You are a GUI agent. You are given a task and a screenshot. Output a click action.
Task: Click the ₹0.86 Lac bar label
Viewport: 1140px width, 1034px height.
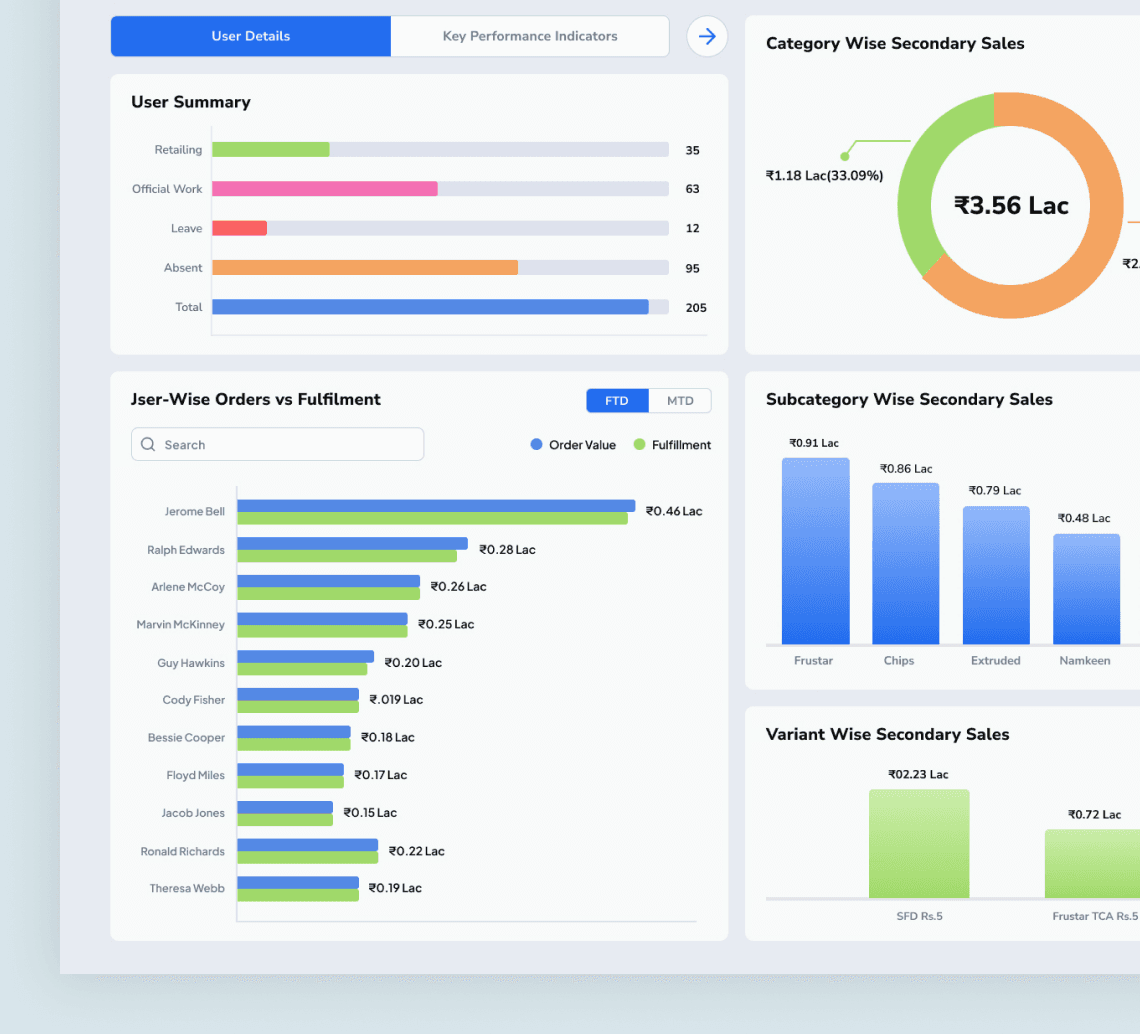pos(906,469)
